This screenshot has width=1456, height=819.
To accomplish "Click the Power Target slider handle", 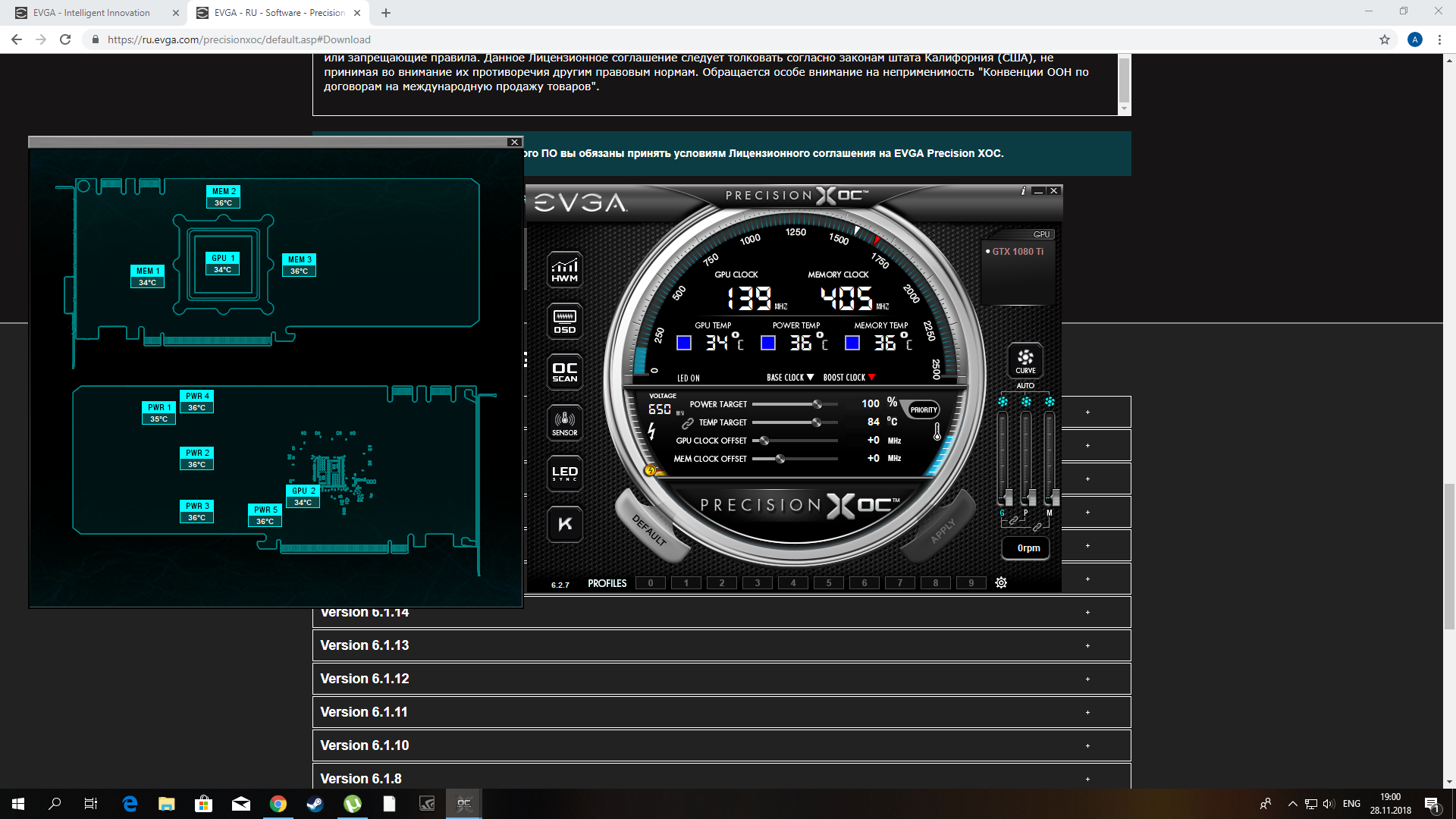I will (817, 404).
